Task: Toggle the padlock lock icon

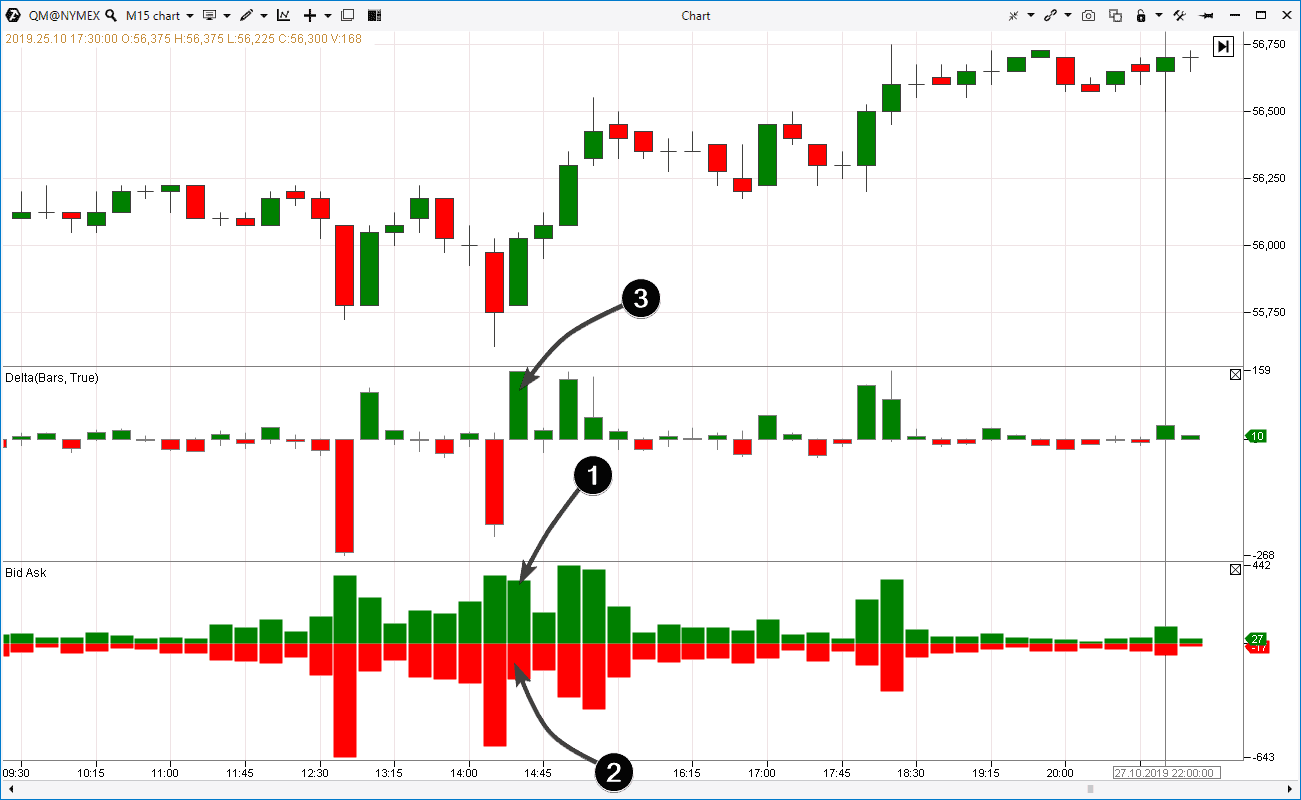Action: pyautogui.click(x=1141, y=15)
